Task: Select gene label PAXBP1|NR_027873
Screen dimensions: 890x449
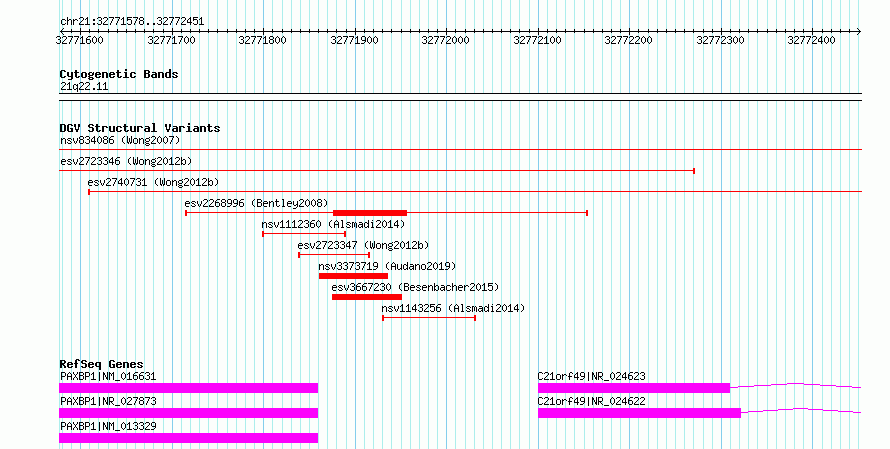Action: point(108,401)
